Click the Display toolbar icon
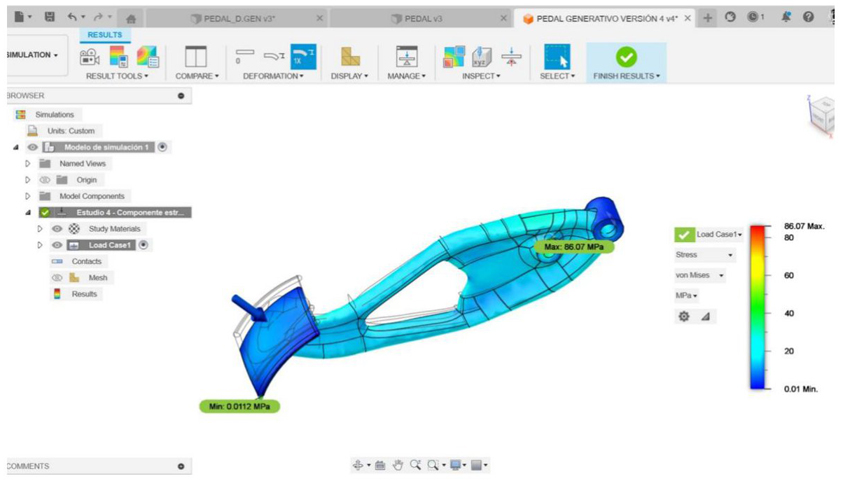 350,56
